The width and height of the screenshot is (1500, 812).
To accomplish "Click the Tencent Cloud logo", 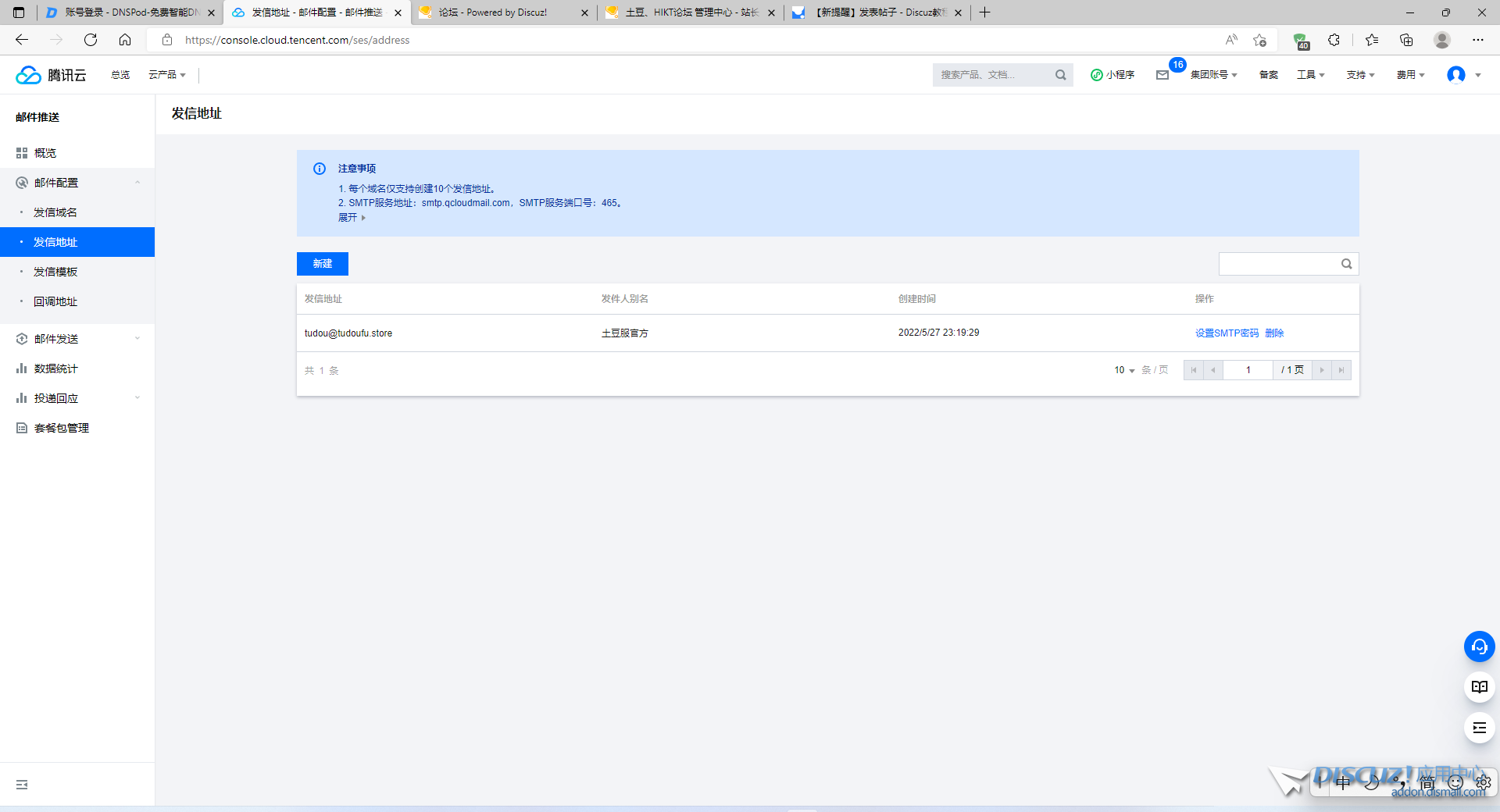I will click(x=52, y=75).
